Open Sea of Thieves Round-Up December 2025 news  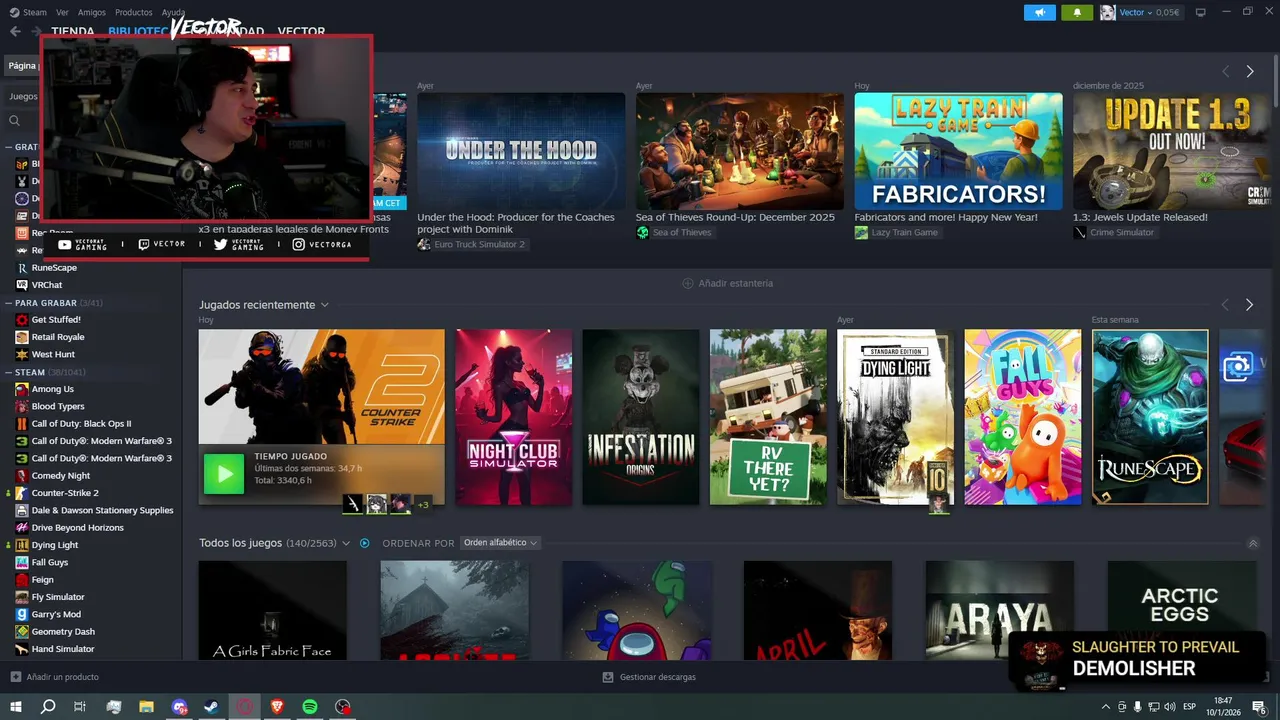pos(740,152)
